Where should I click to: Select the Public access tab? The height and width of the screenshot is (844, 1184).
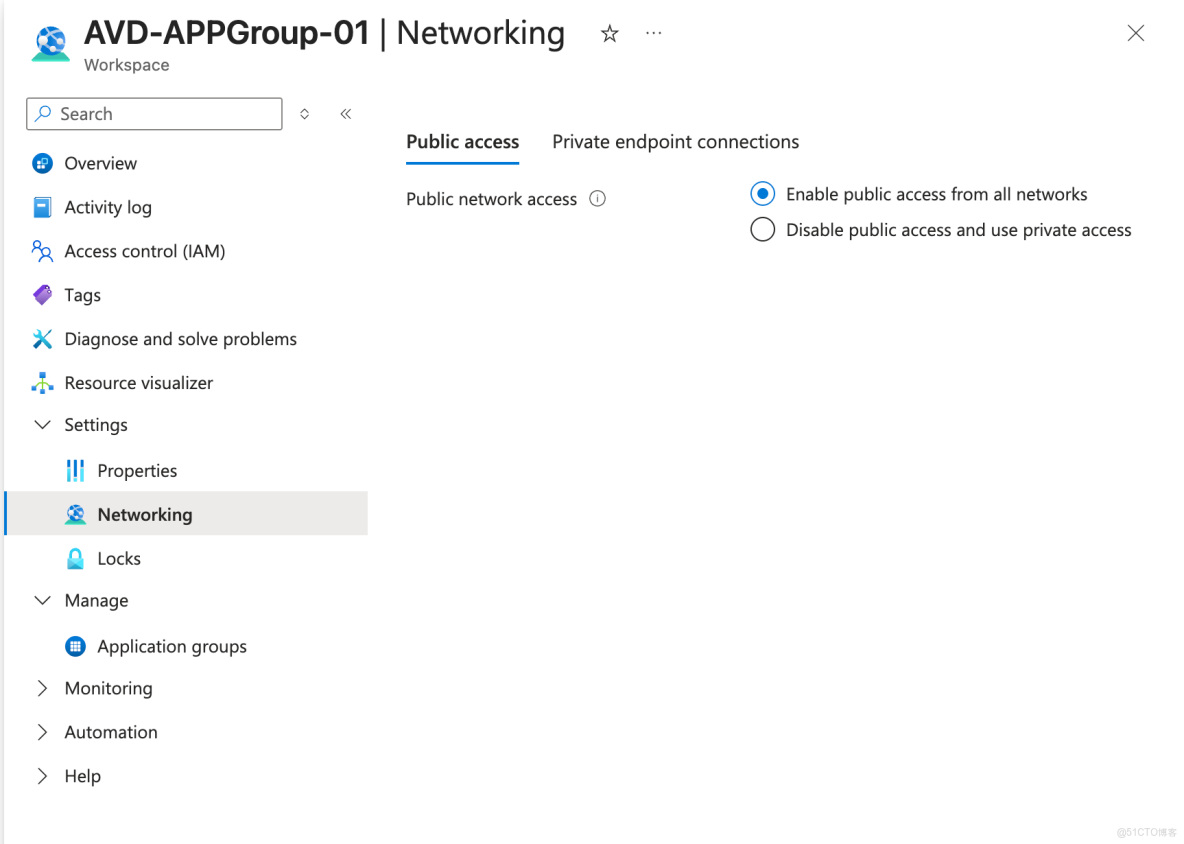click(462, 141)
